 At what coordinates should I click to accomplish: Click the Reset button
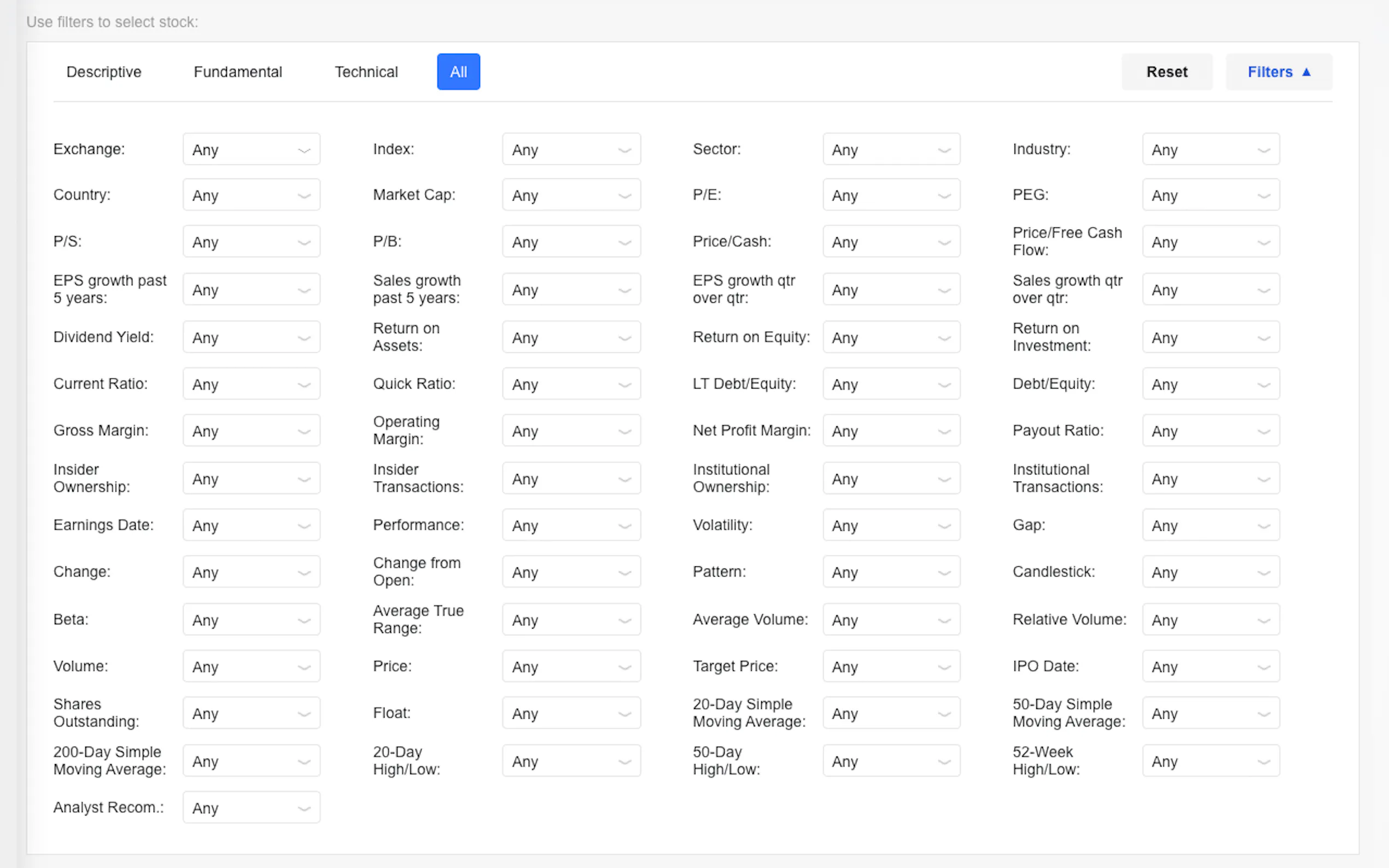pyautogui.click(x=1166, y=72)
